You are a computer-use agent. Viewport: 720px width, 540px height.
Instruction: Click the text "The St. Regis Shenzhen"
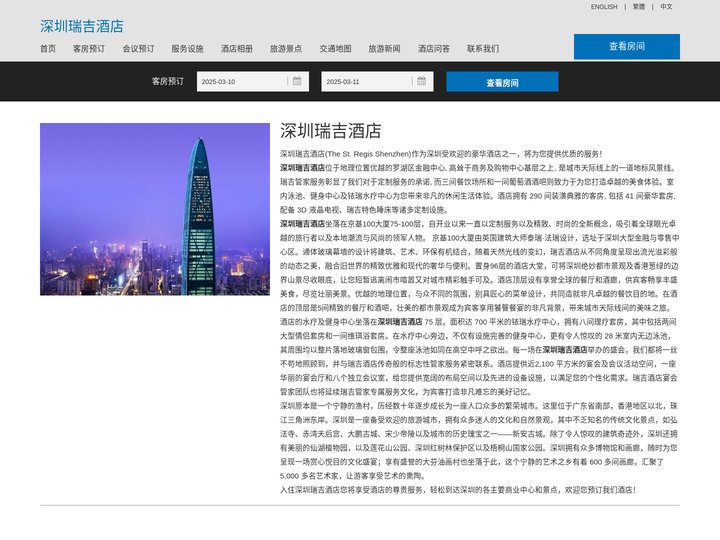[369, 154]
